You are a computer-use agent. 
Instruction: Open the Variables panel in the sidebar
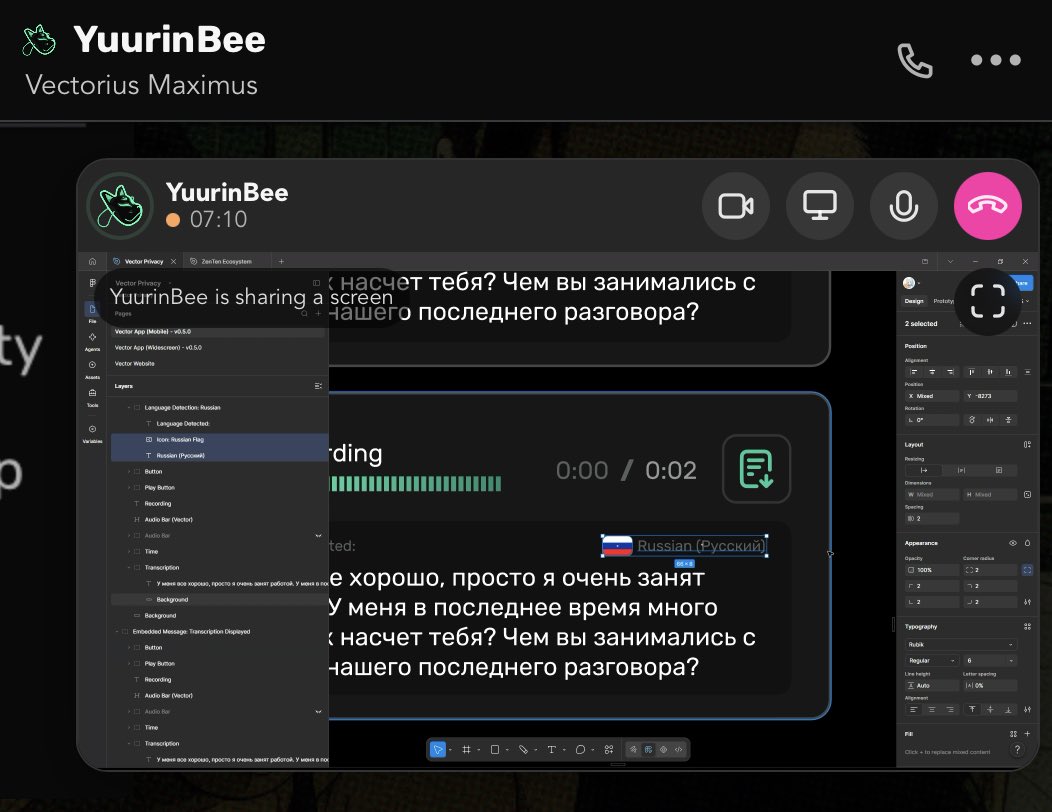93,434
